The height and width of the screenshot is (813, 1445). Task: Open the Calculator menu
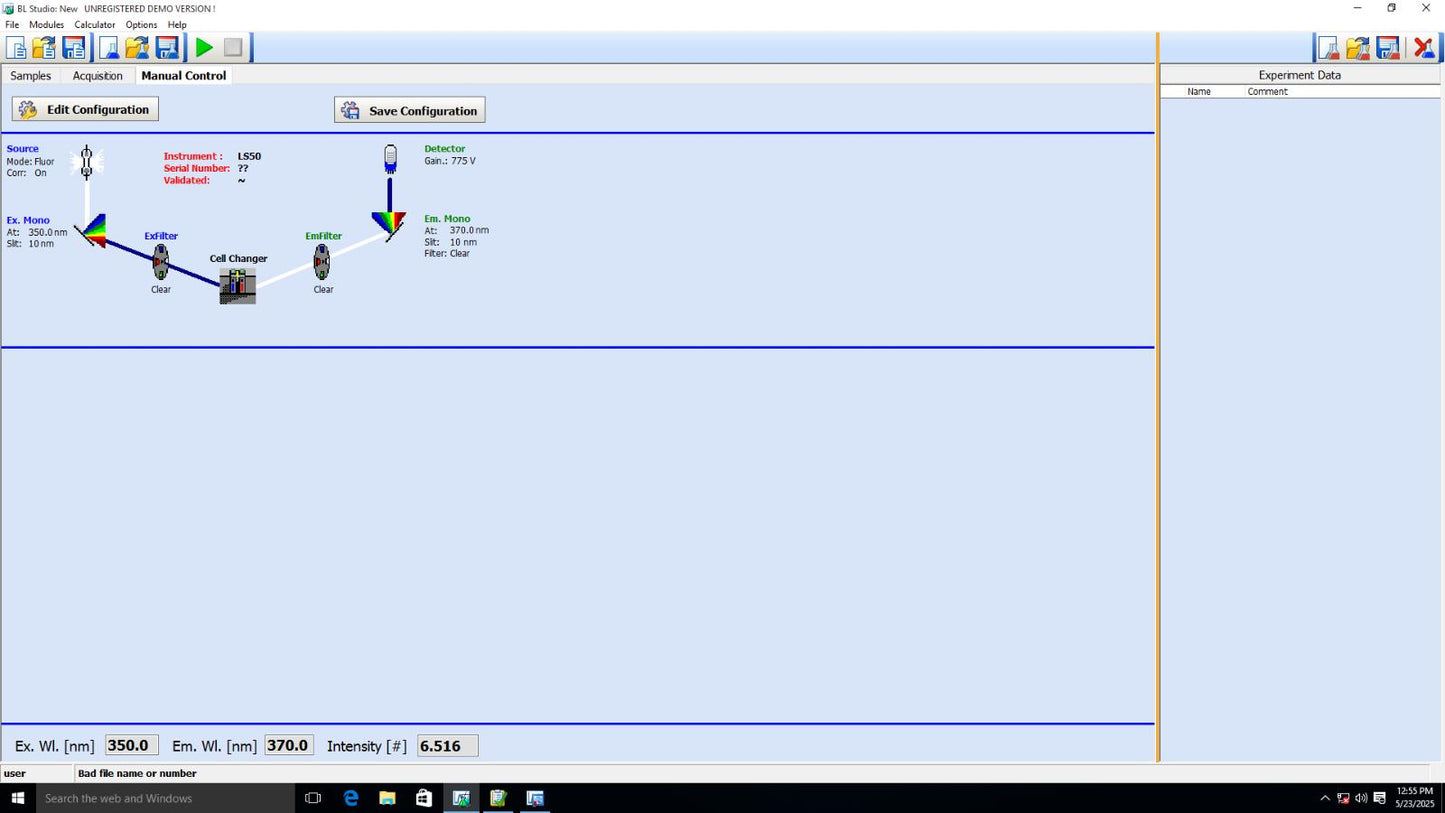(94, 24)
